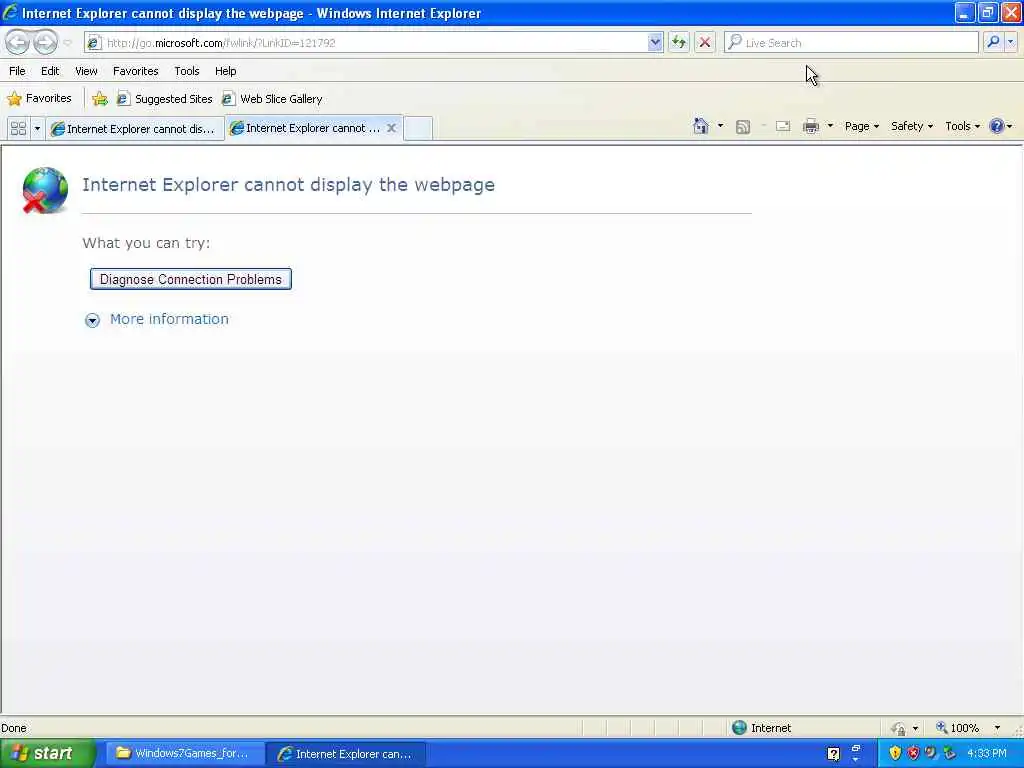Viewport: 1024px width, 768px height.
Task: Click the Forward navigation button
Action: point(45,42)
